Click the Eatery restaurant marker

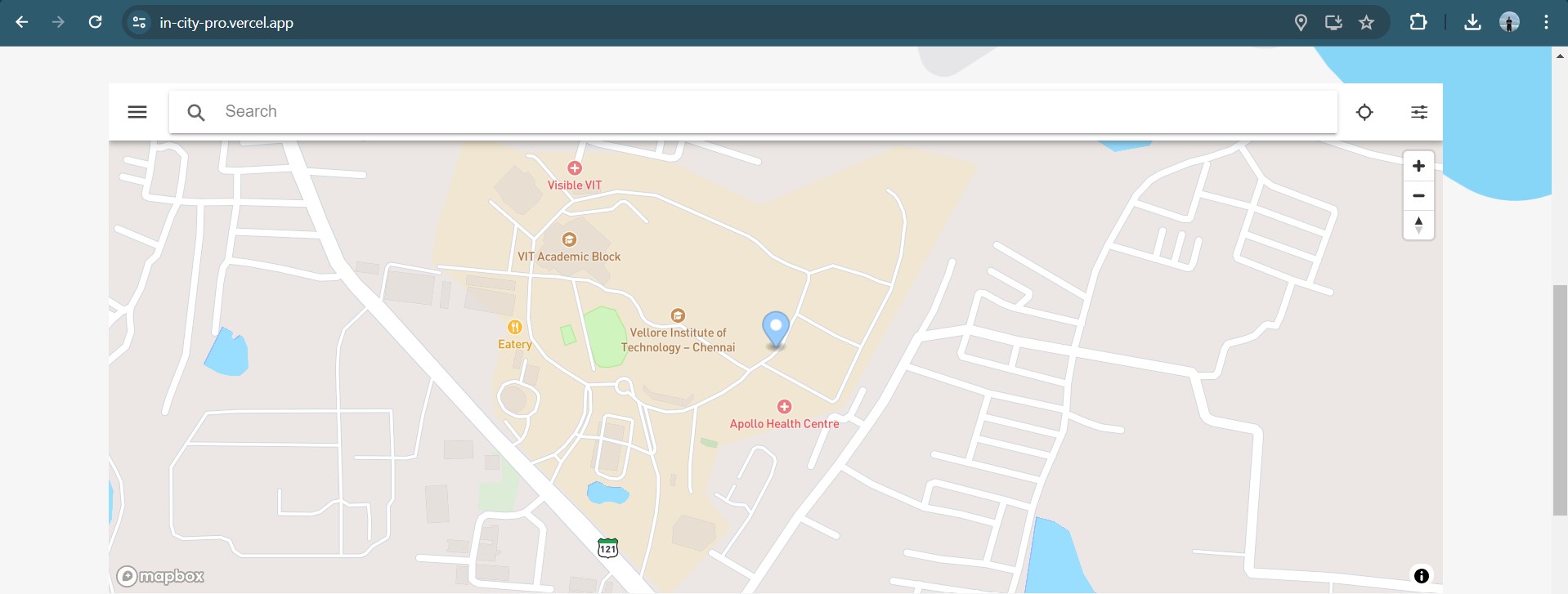[515, 327]
